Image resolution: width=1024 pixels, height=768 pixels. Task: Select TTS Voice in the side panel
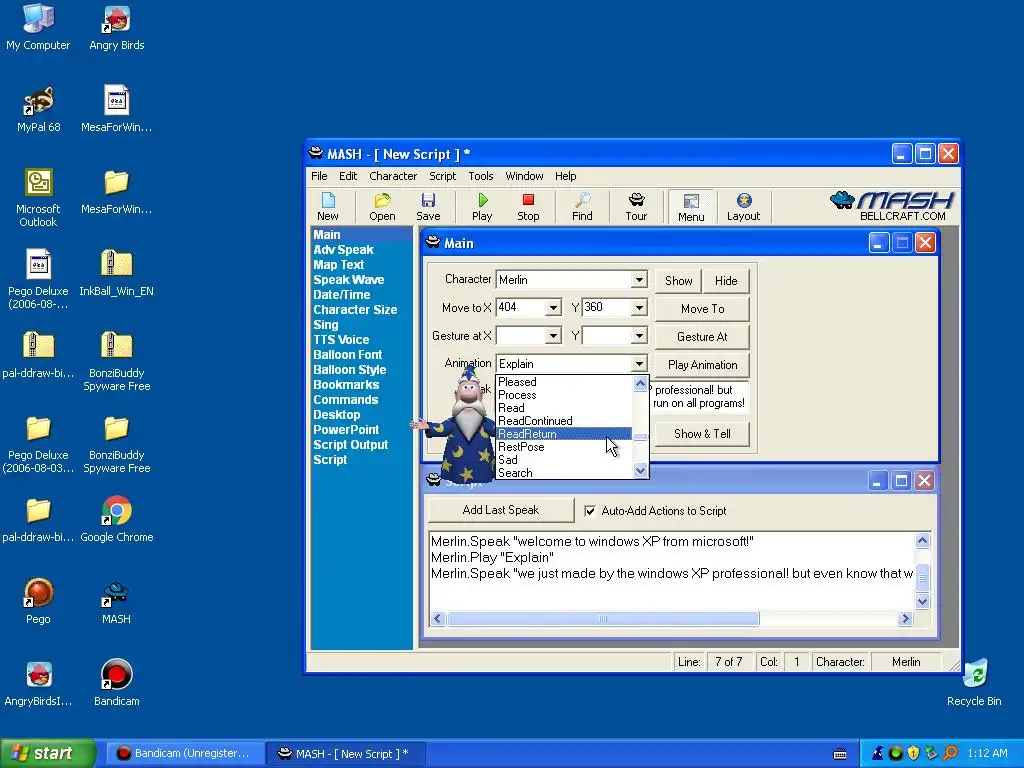tap(341, 340)
